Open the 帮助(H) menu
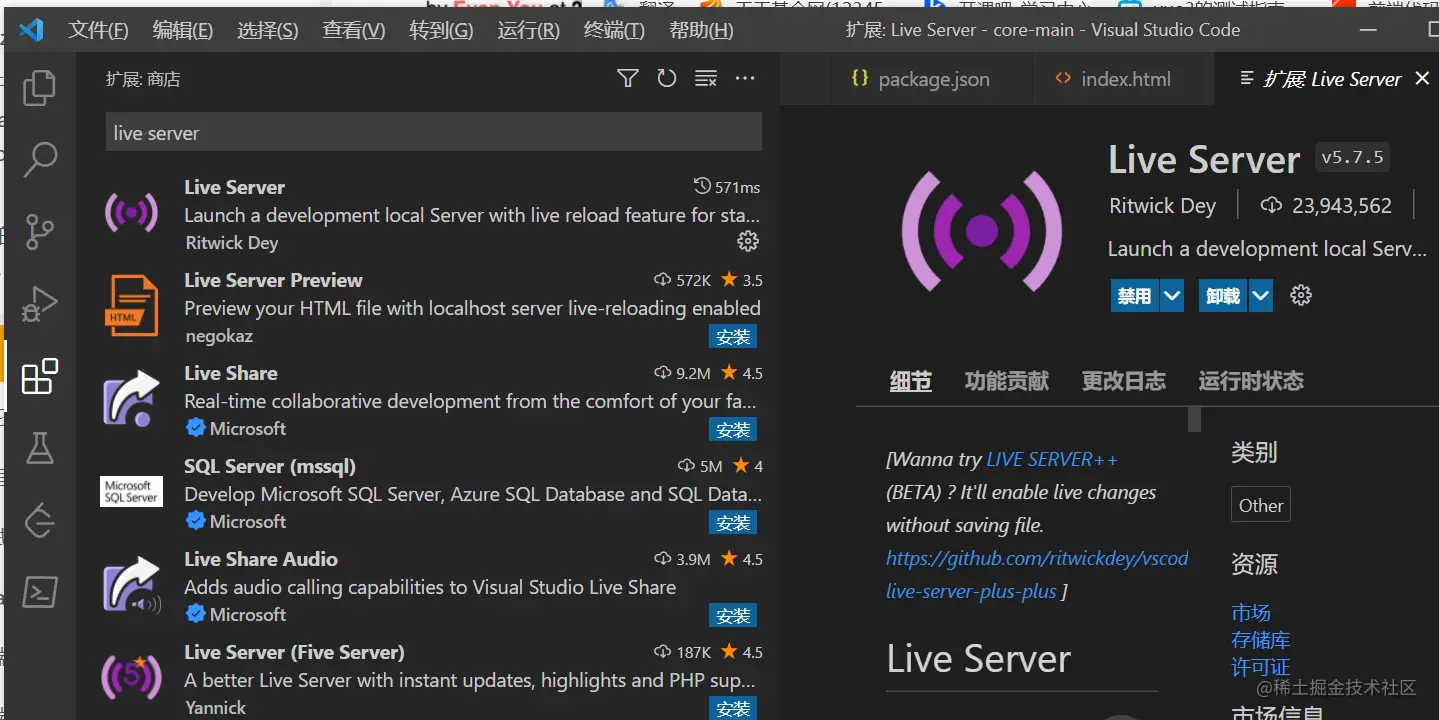This screenshot has width=1439, height=720. pos(701,30)
